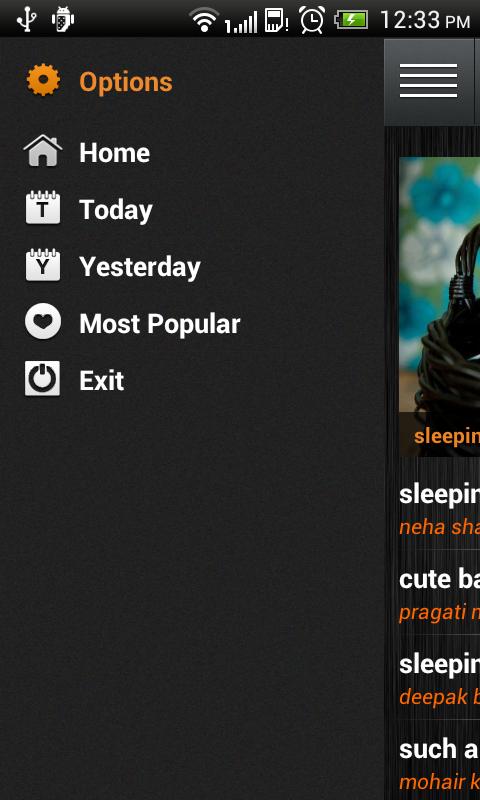The image size is (480, 800).
Task: Open the 'such a' list entry
Action: [439, 761]
